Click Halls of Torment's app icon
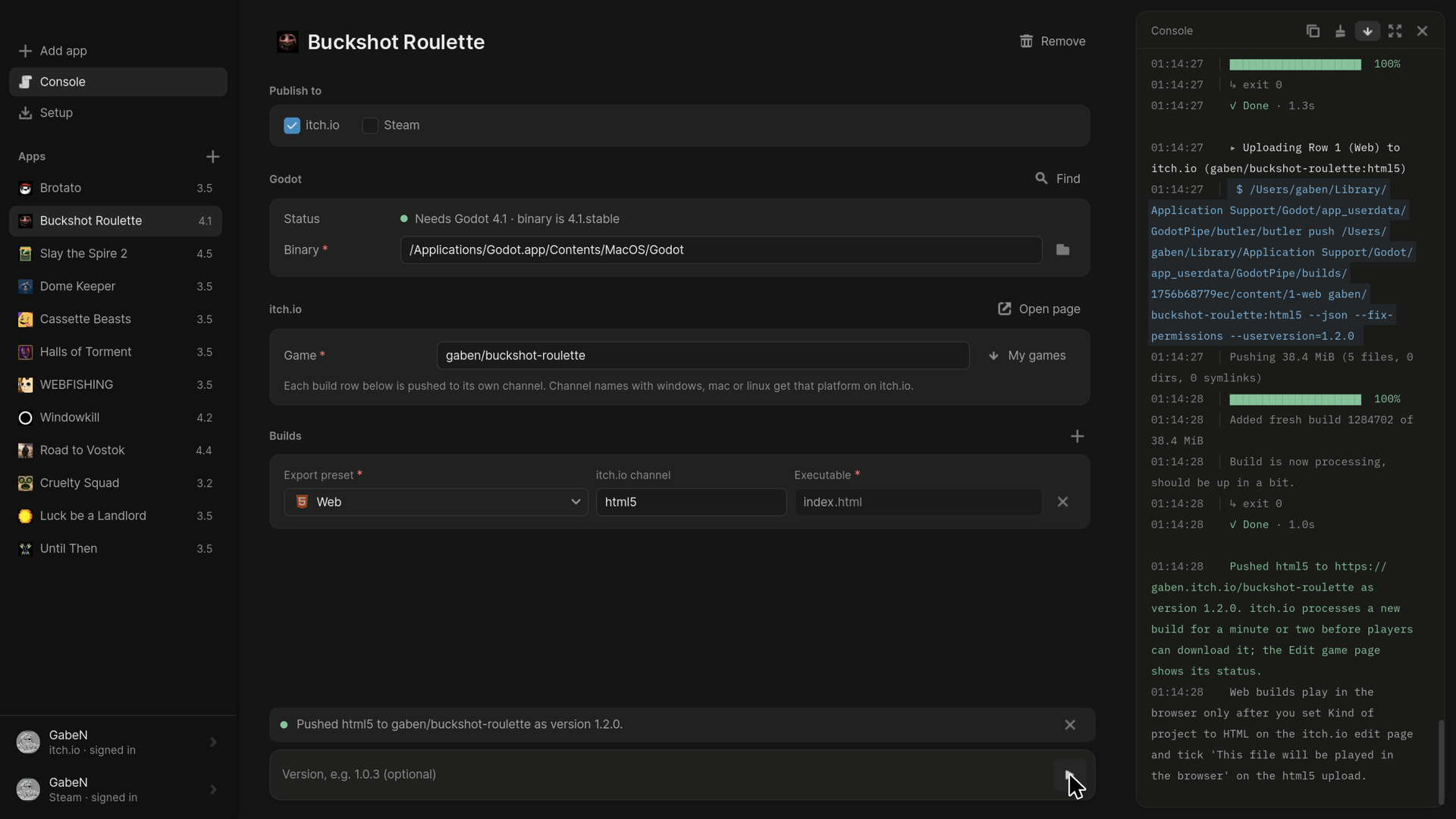The image size is (1456, 819). pos(25,352)
